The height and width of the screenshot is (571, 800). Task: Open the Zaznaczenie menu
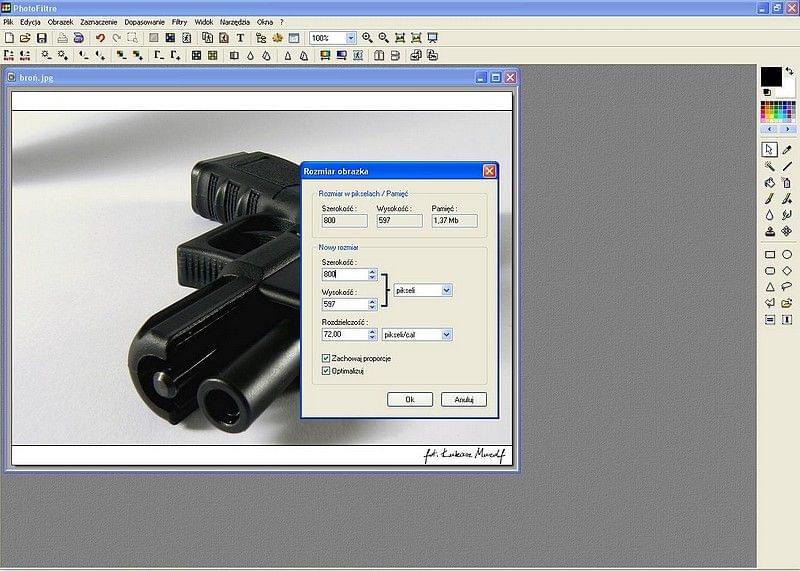(x=98, y=22)
